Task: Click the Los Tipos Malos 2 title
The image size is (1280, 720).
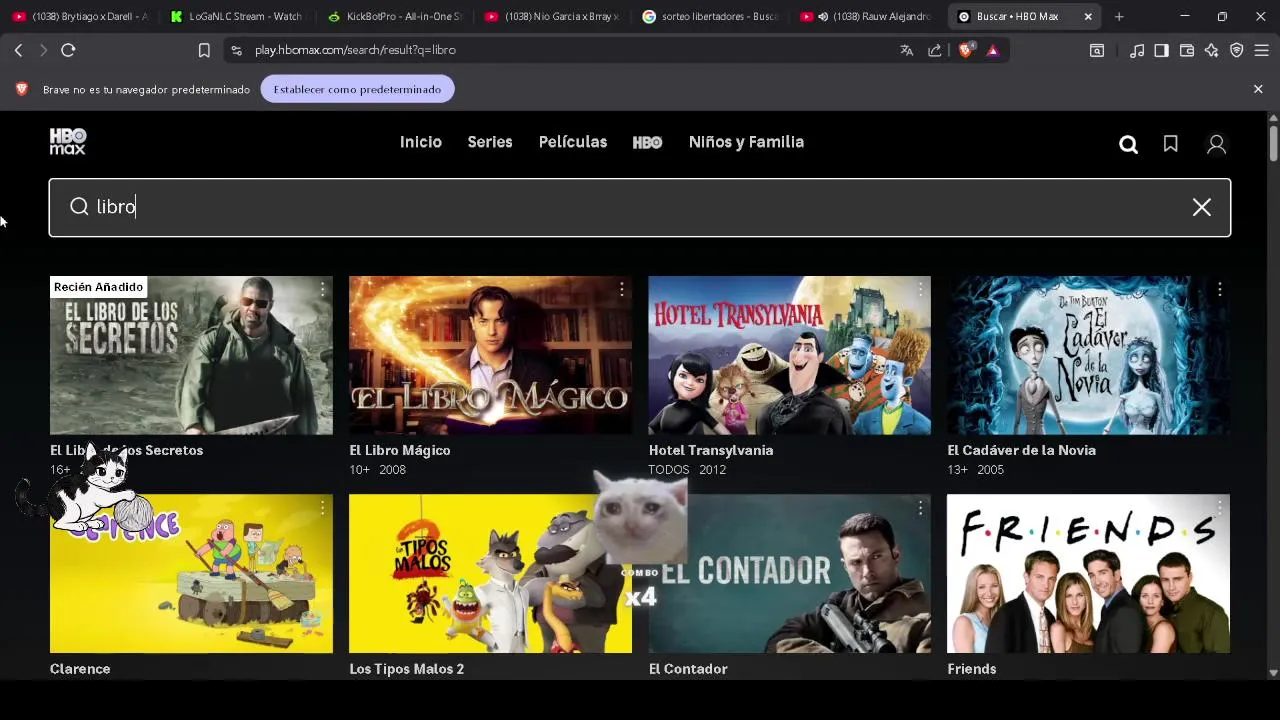Action: [407, 669]
